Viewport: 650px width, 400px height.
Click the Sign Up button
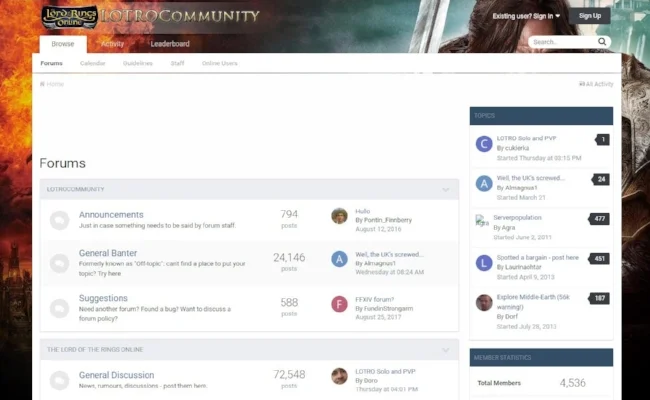click(x=589, y=16)
